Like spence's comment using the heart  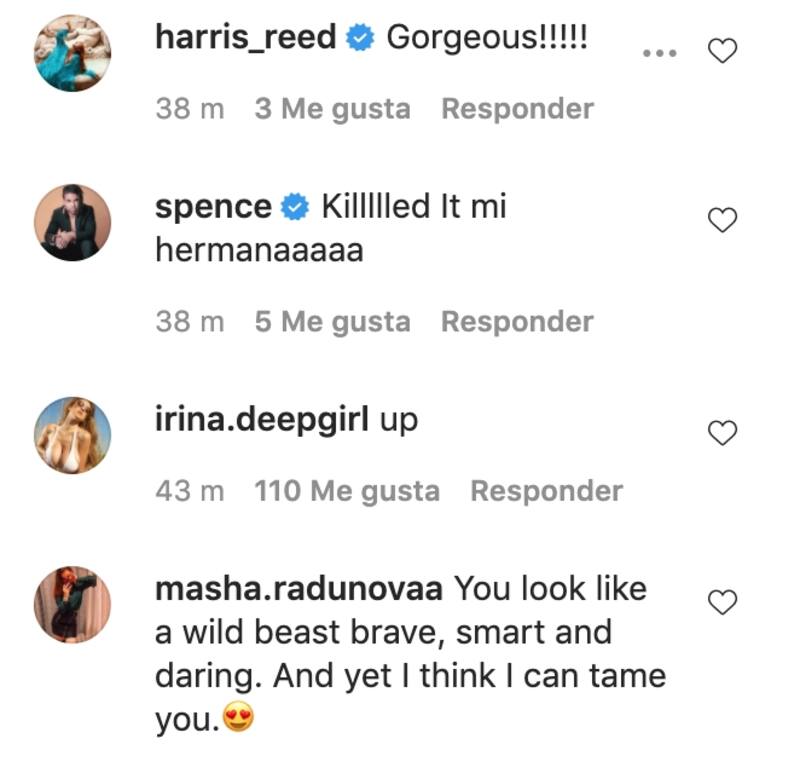(722, 219)
